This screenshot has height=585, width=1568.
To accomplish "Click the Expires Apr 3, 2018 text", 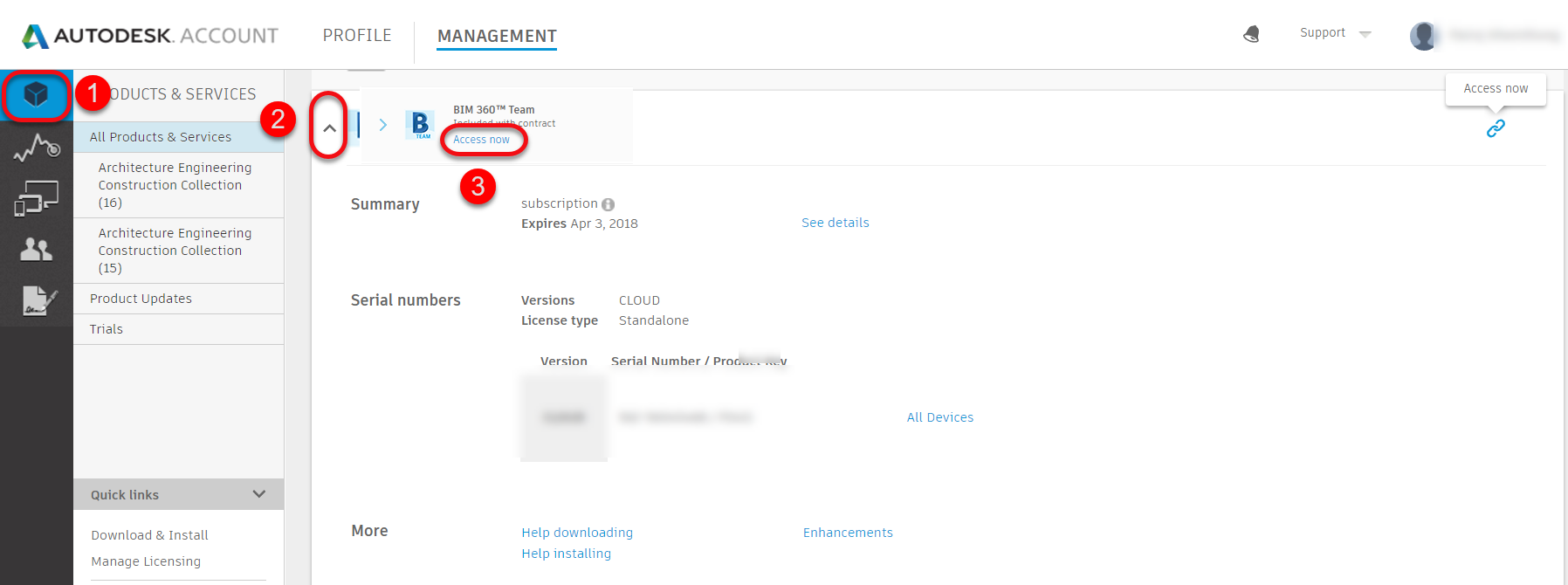I will coord(580,224).
